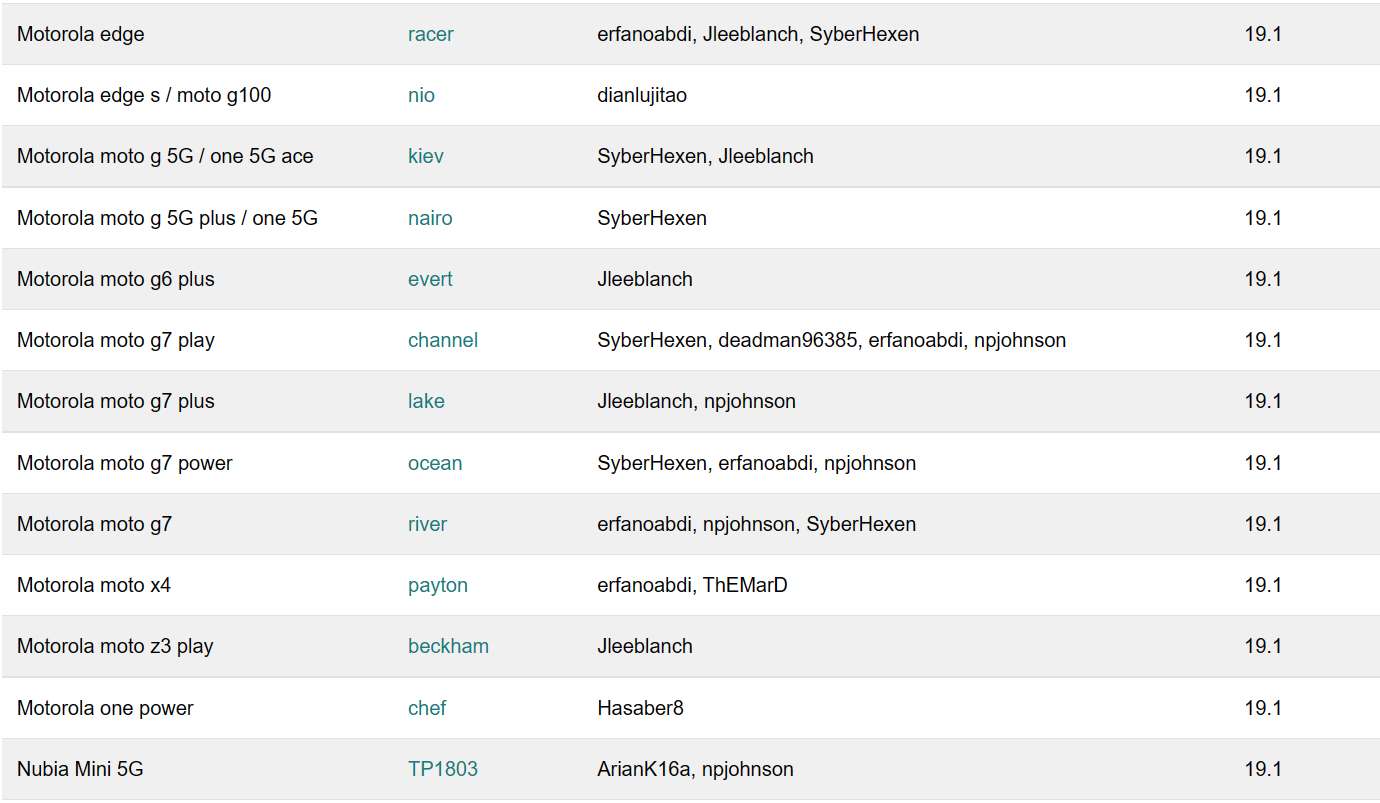Image resolution: width=1380 pixels, height=803 pixels.
Task: Open the ocean codename link
Action: (435, 463)
